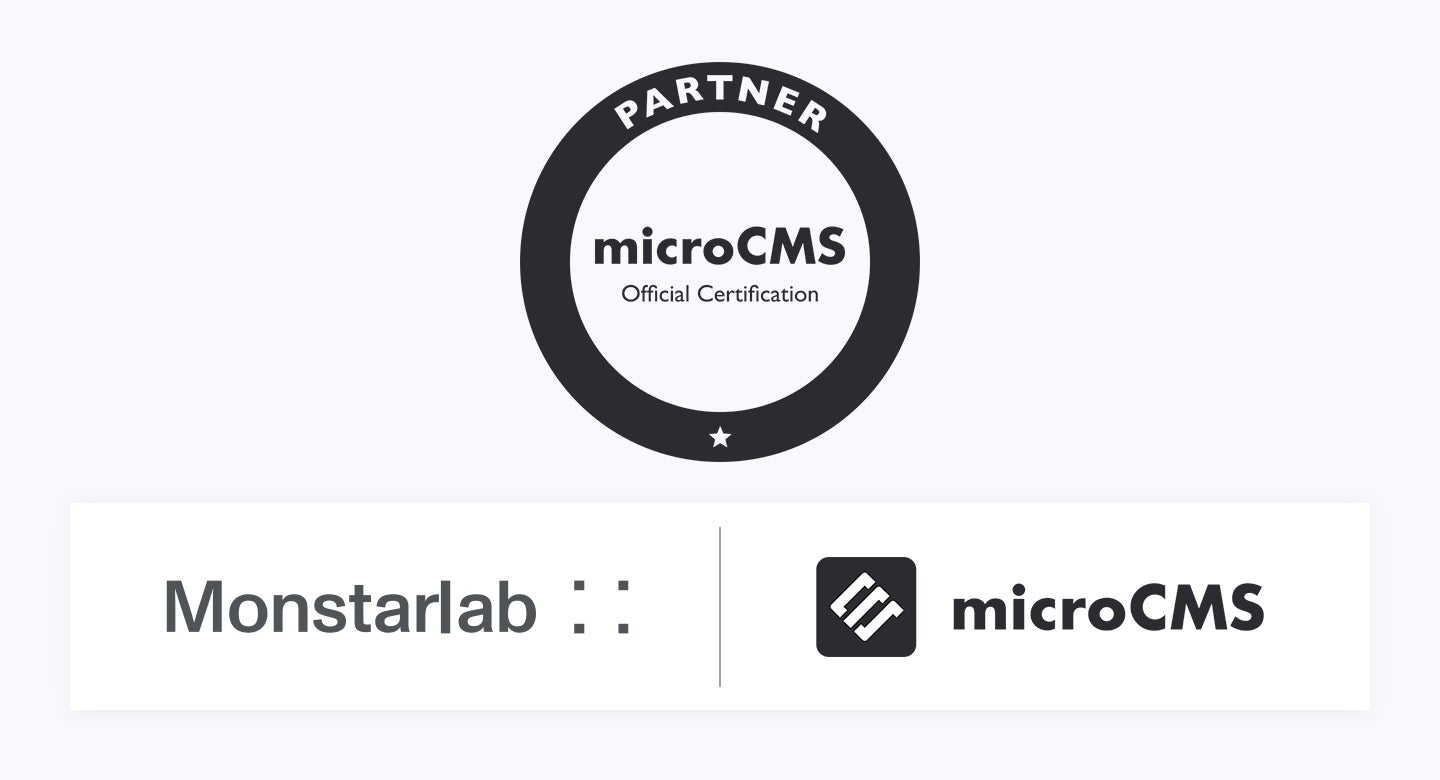Click the word Official in the badge
The image size is (1440, 780).
click(x=656, y=294)
